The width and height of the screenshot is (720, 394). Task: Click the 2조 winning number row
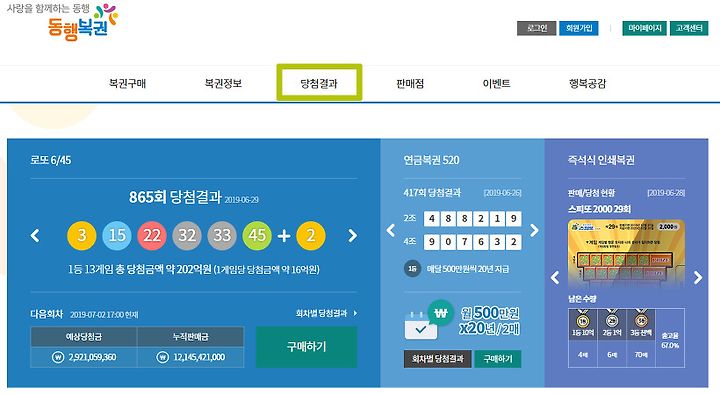click(462, 219)
